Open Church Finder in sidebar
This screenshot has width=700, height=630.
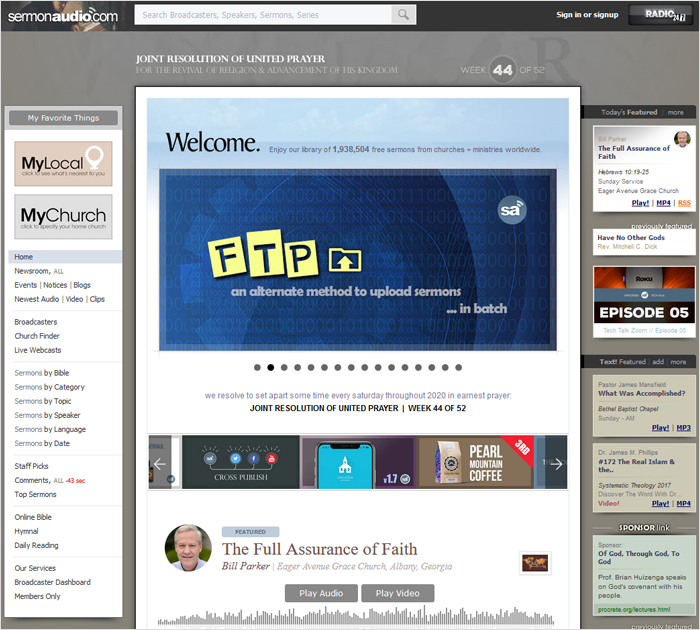37,336
